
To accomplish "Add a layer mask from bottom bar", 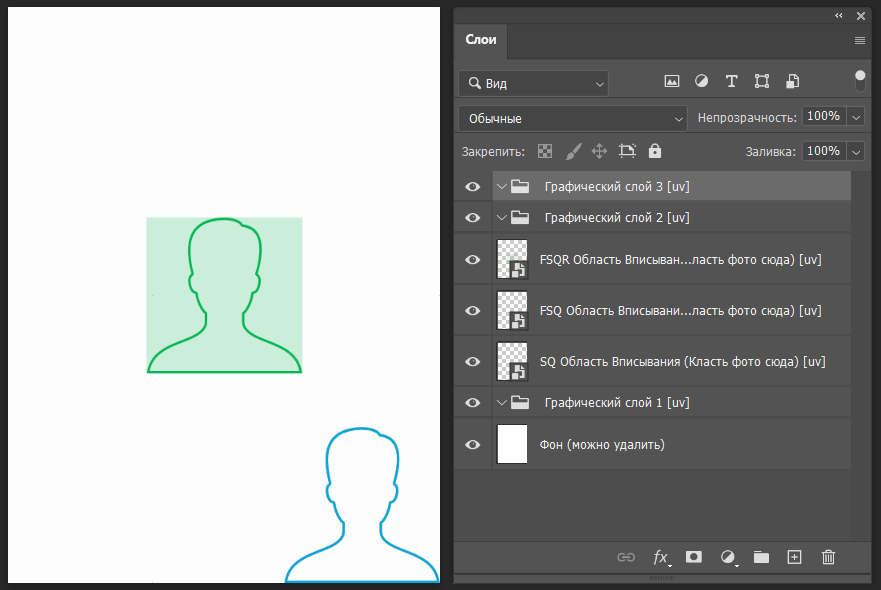I will click(694, 557).
